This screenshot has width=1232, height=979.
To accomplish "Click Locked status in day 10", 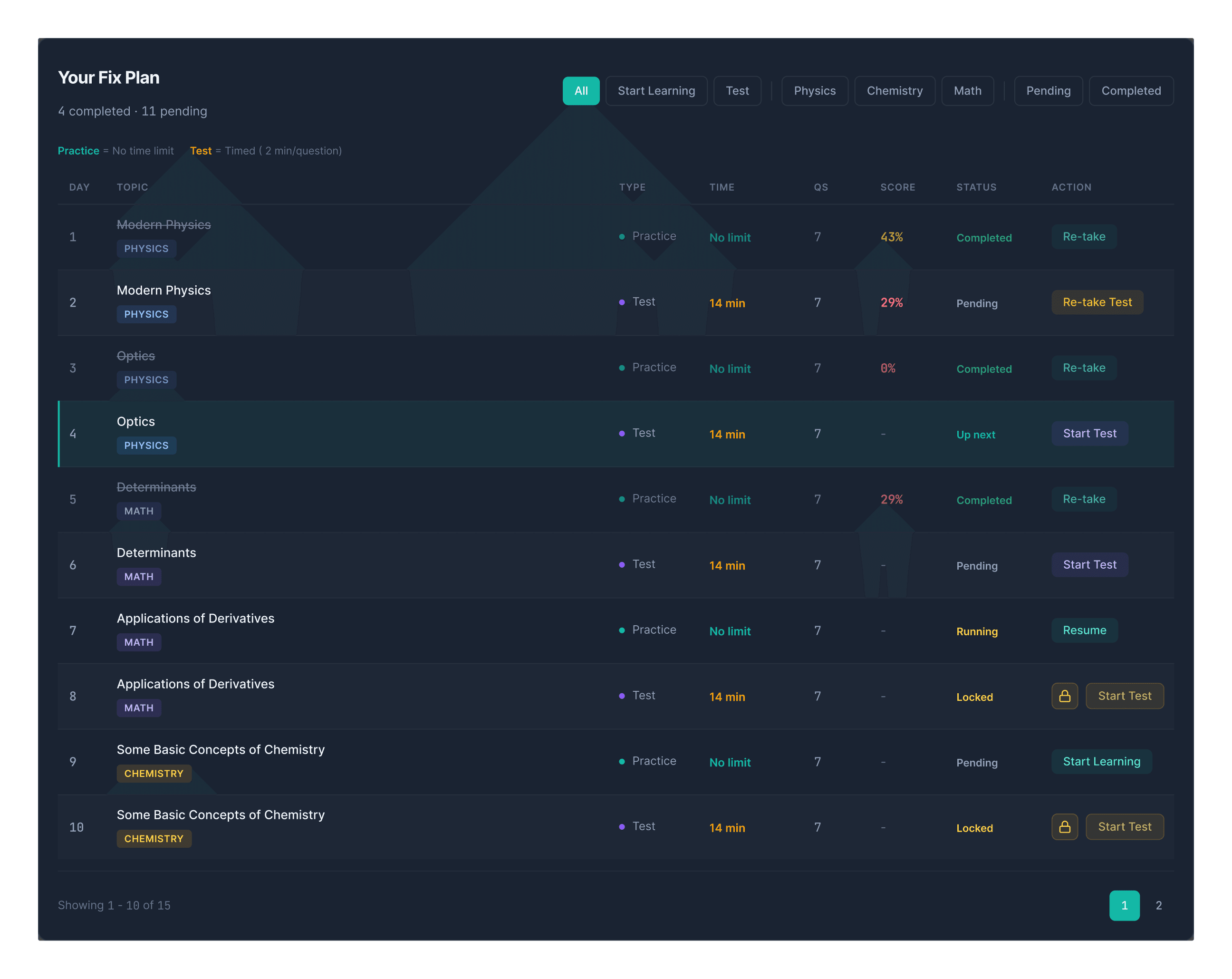I will (974, 828).
